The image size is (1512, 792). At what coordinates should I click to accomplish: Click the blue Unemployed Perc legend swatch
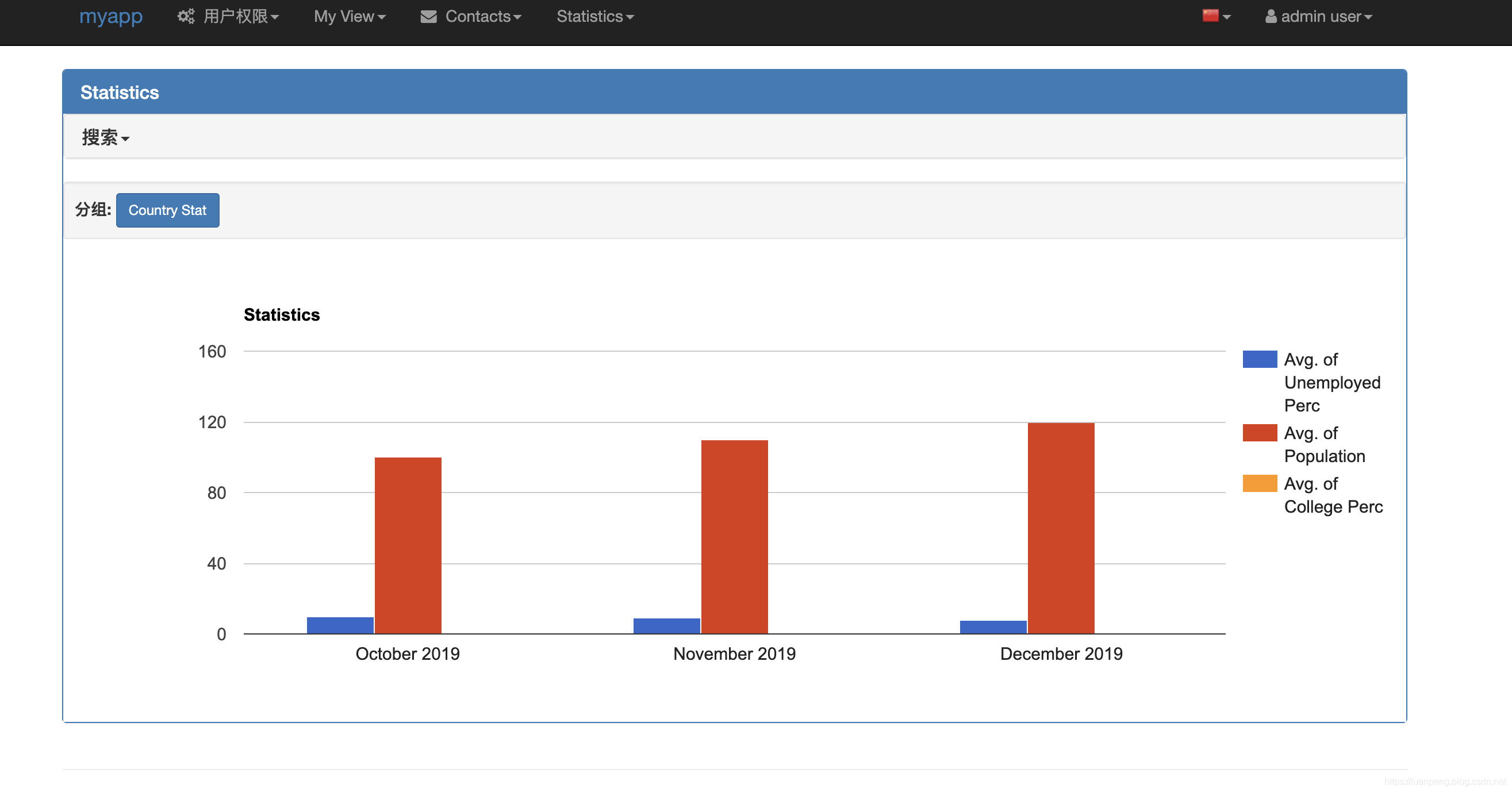tap(1260, 359)
